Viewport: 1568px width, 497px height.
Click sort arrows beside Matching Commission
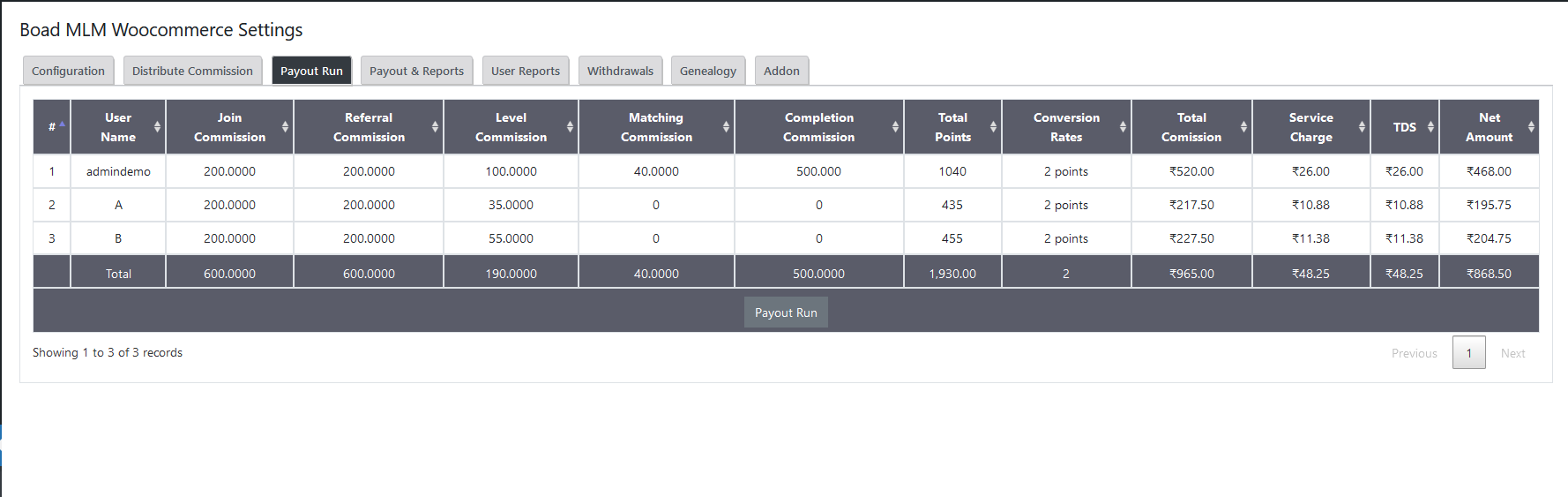[x=726, y=127]
